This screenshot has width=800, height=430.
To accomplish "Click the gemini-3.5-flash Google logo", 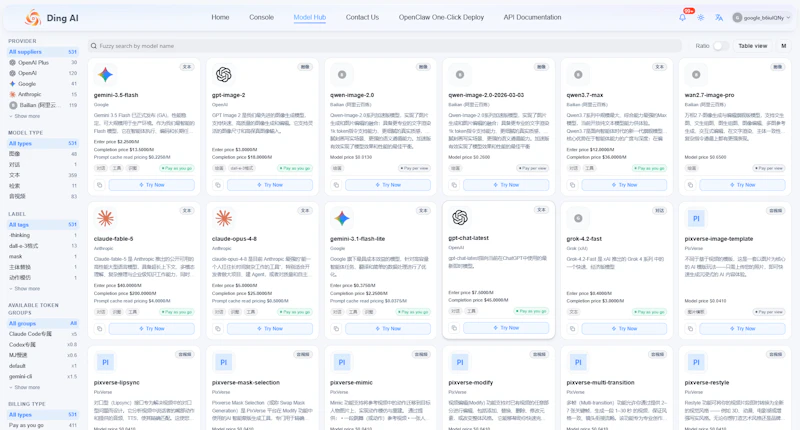I will (x=106, y=74).
